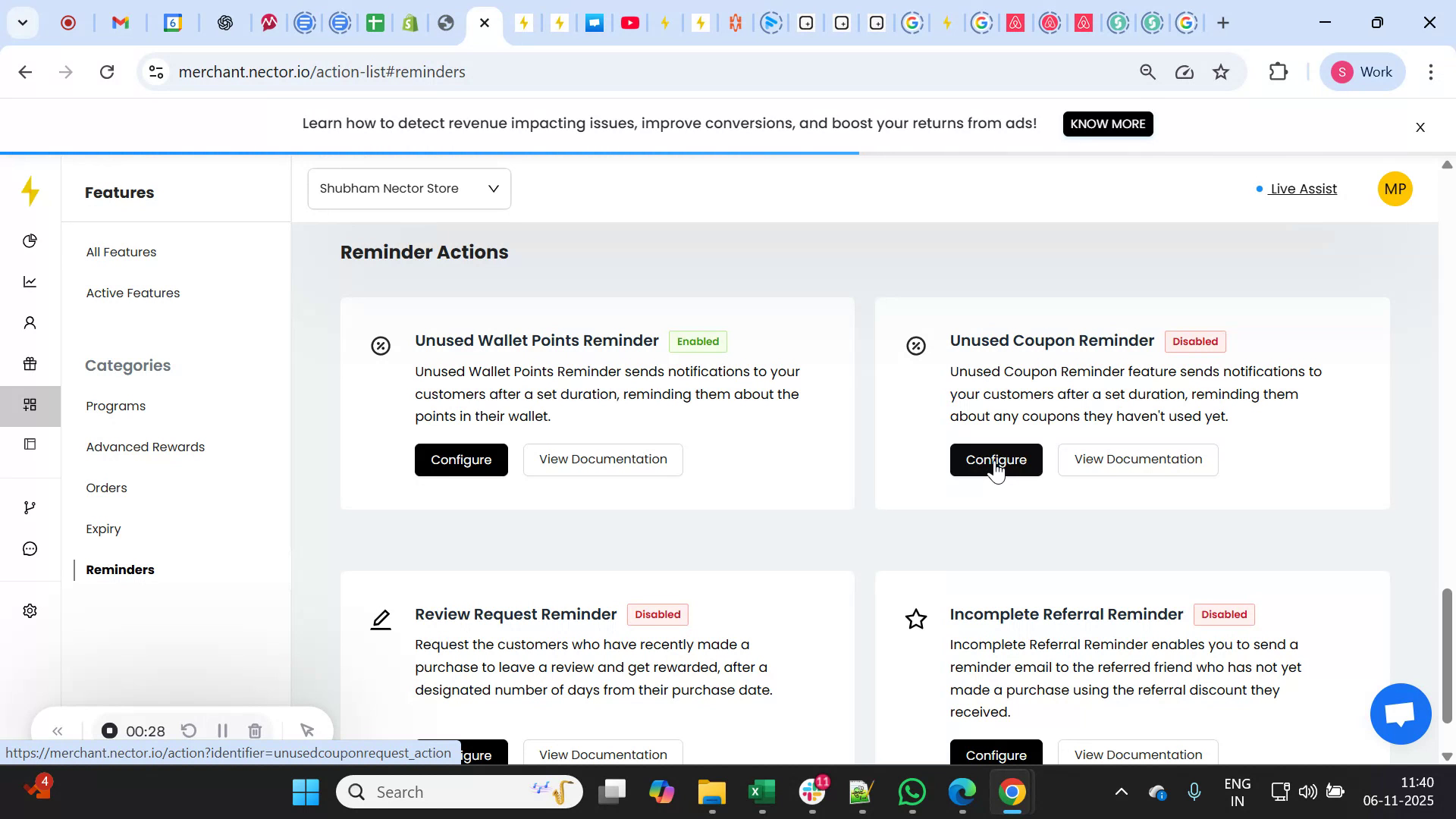The width and height of the screenshot is (1456, 819).
Task: Open the analytics pie chart icon in sidebar
Action: (30, 240)
